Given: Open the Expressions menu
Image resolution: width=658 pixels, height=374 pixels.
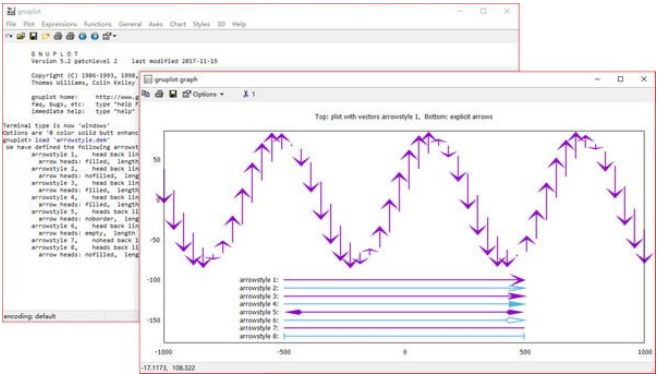Looking at the screenshot, I should 59,24.
